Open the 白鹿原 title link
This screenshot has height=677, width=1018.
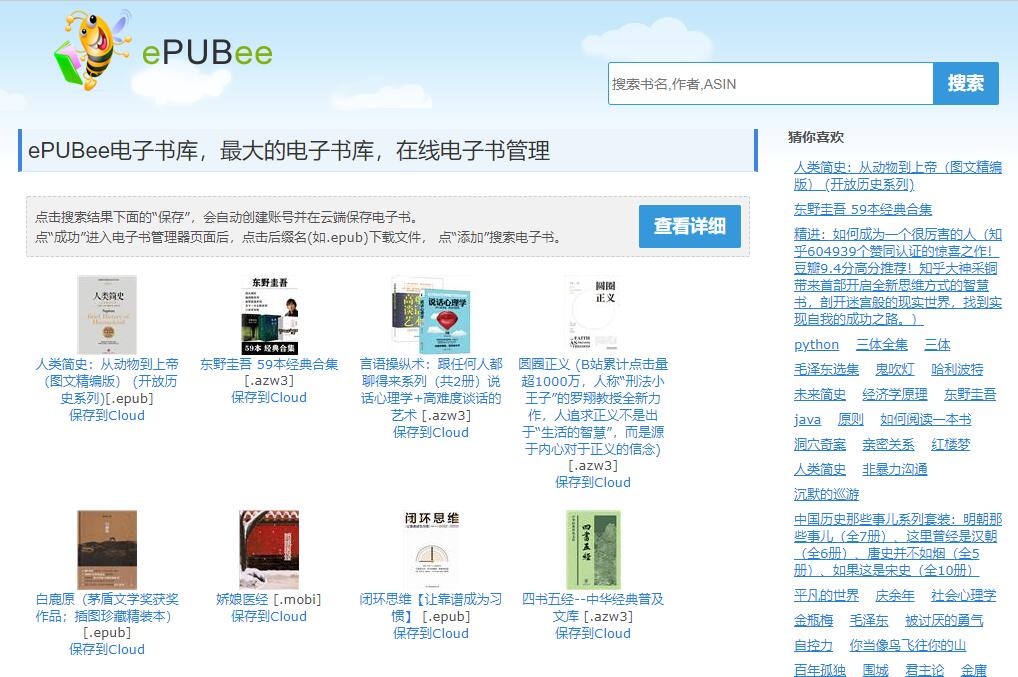[x=107, y=608]
